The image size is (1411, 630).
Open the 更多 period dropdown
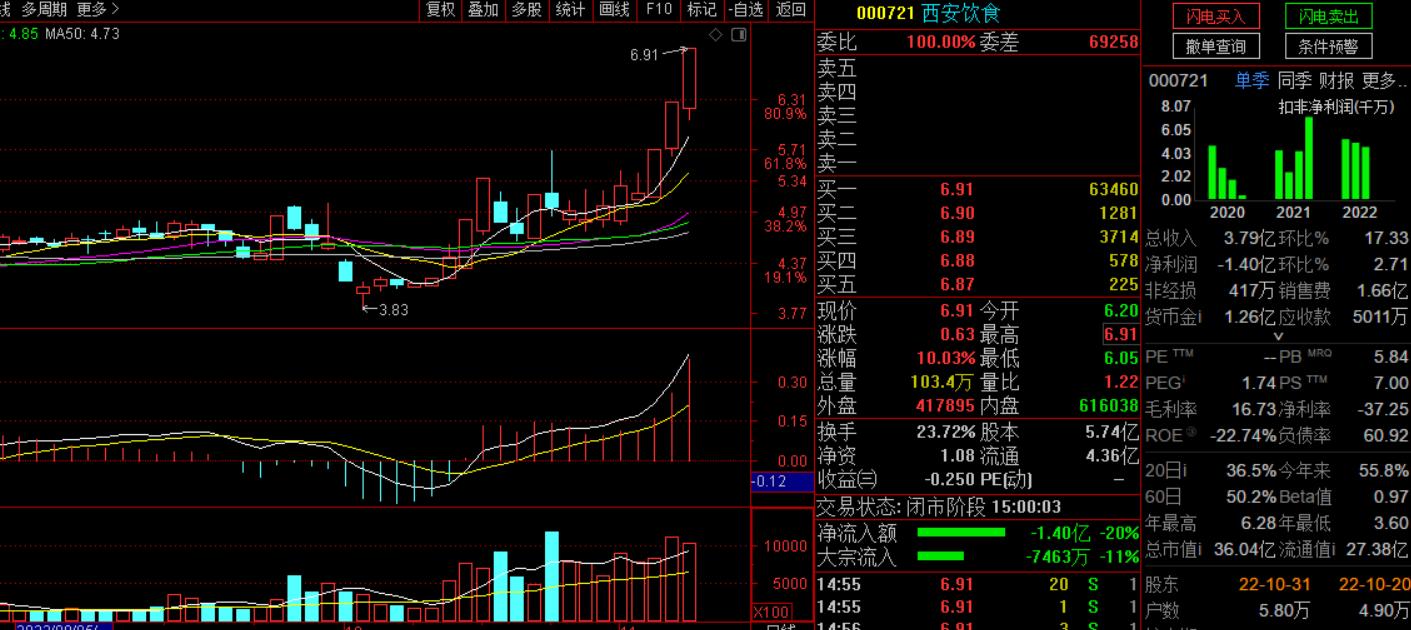pos(98,10)
